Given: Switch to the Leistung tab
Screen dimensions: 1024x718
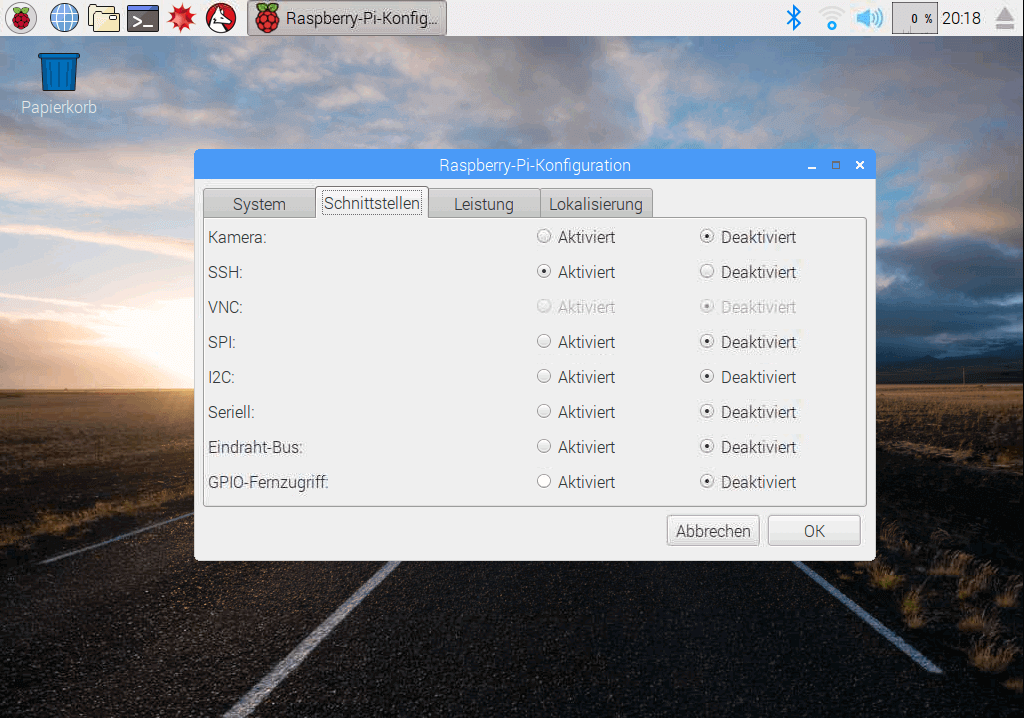Looking at the screenshot, I should pyautogui.click(x=483, y=204).
